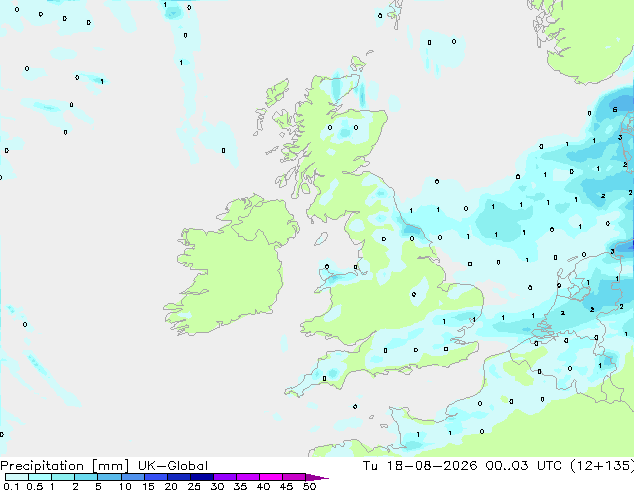This screenshot has width=634, height=490.
Task: Click the 0.5–1 mm legend color box
Action: tap(40, 477)
